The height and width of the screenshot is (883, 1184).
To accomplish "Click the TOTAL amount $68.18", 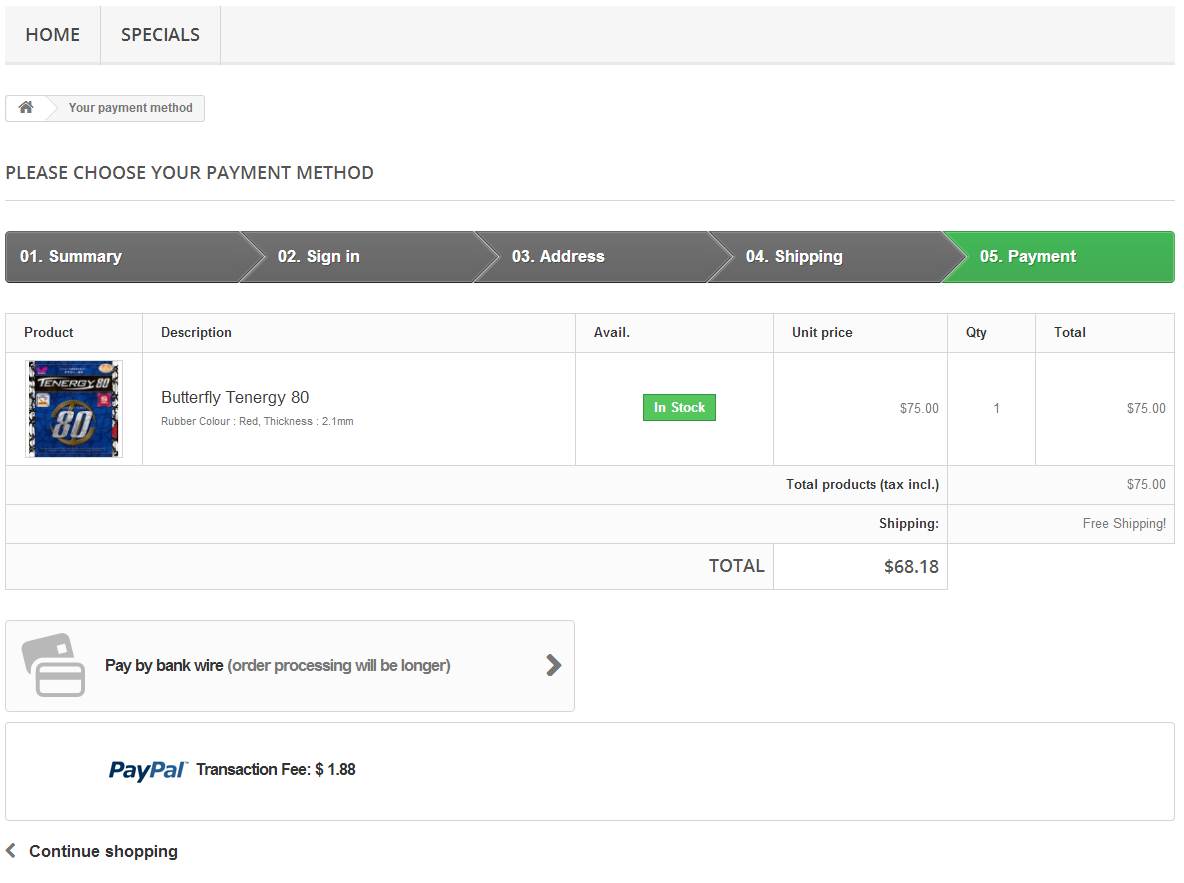I will [911, 567].
